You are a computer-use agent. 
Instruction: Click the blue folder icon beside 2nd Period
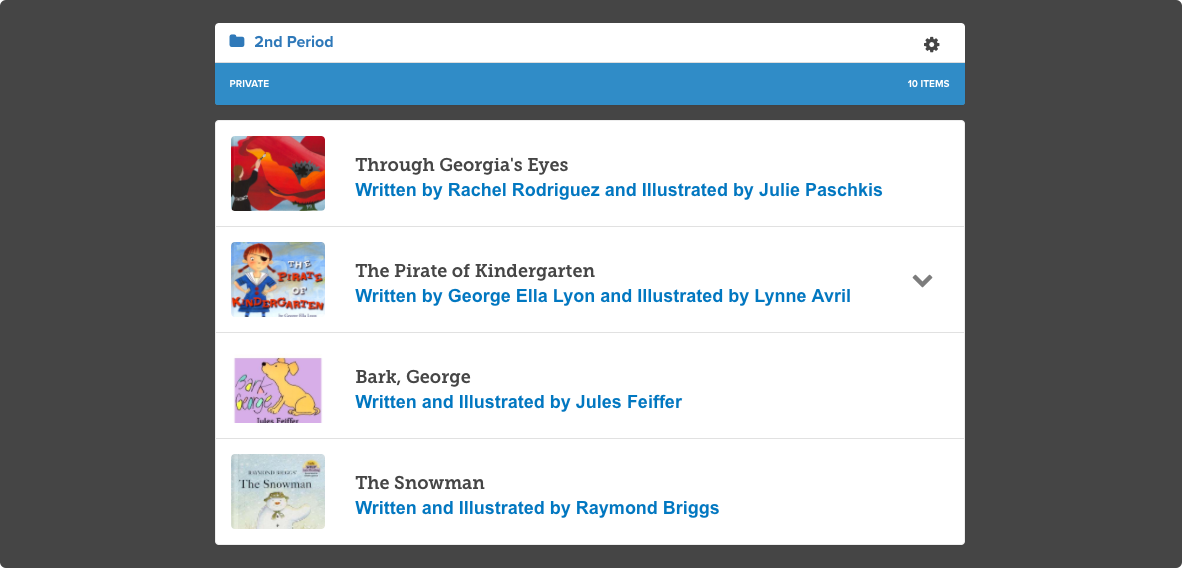point(237,41)
